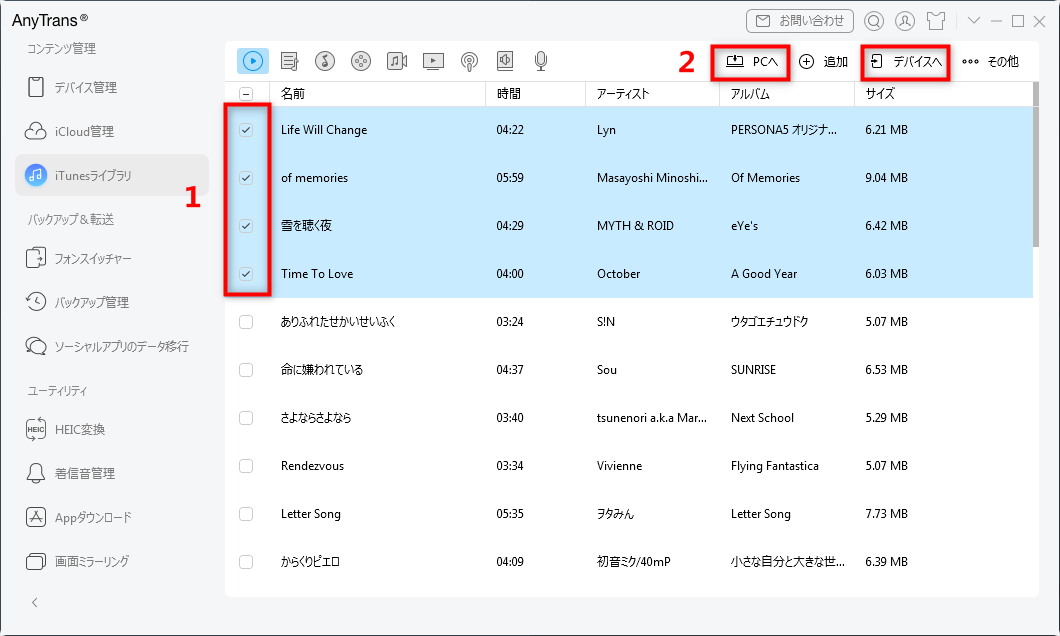The width and height of the screenshot is (1060, 636).
Task: Open the ringtones category icon
Action: coord(325,62)
